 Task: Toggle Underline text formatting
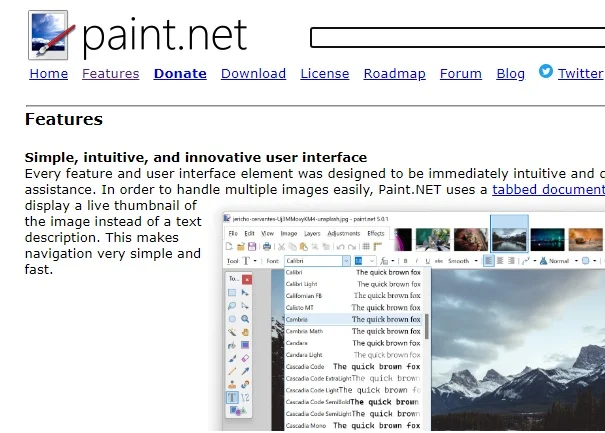click(x=428, y=261)
